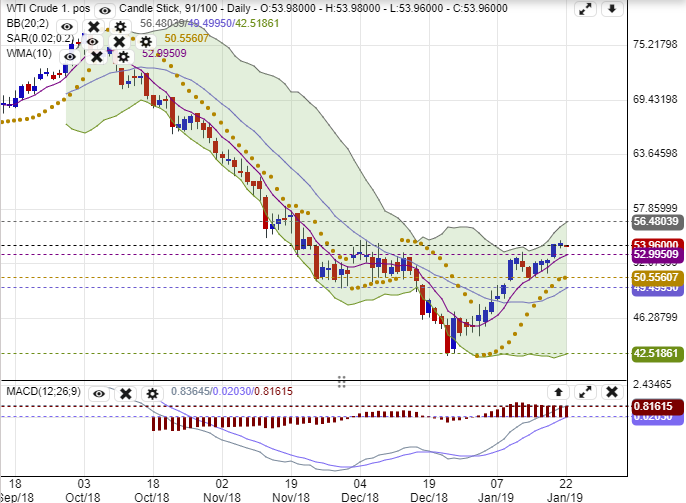This screenshot has height=503, width=686.
Task: Move the main chart panel down
Action: 612,10
